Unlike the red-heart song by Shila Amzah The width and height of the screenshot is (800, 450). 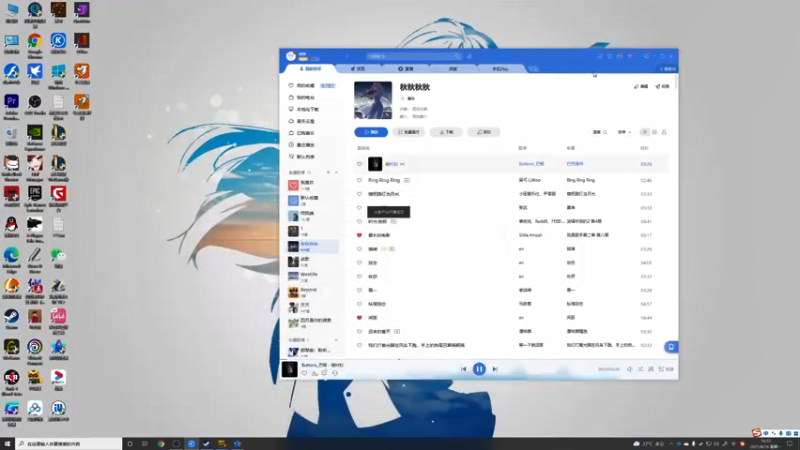pos(359,235)
